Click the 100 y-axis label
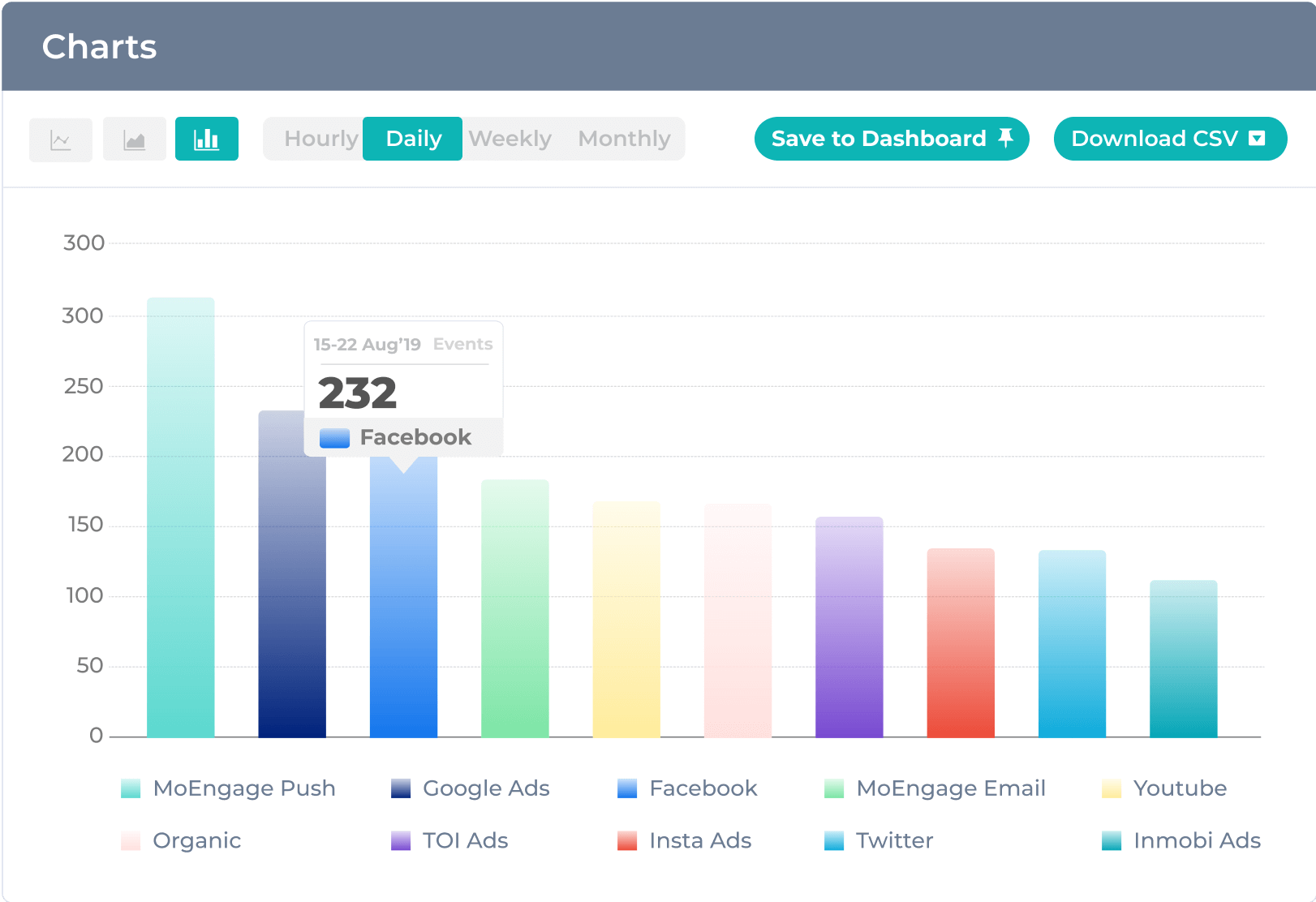 click(85, 595)
